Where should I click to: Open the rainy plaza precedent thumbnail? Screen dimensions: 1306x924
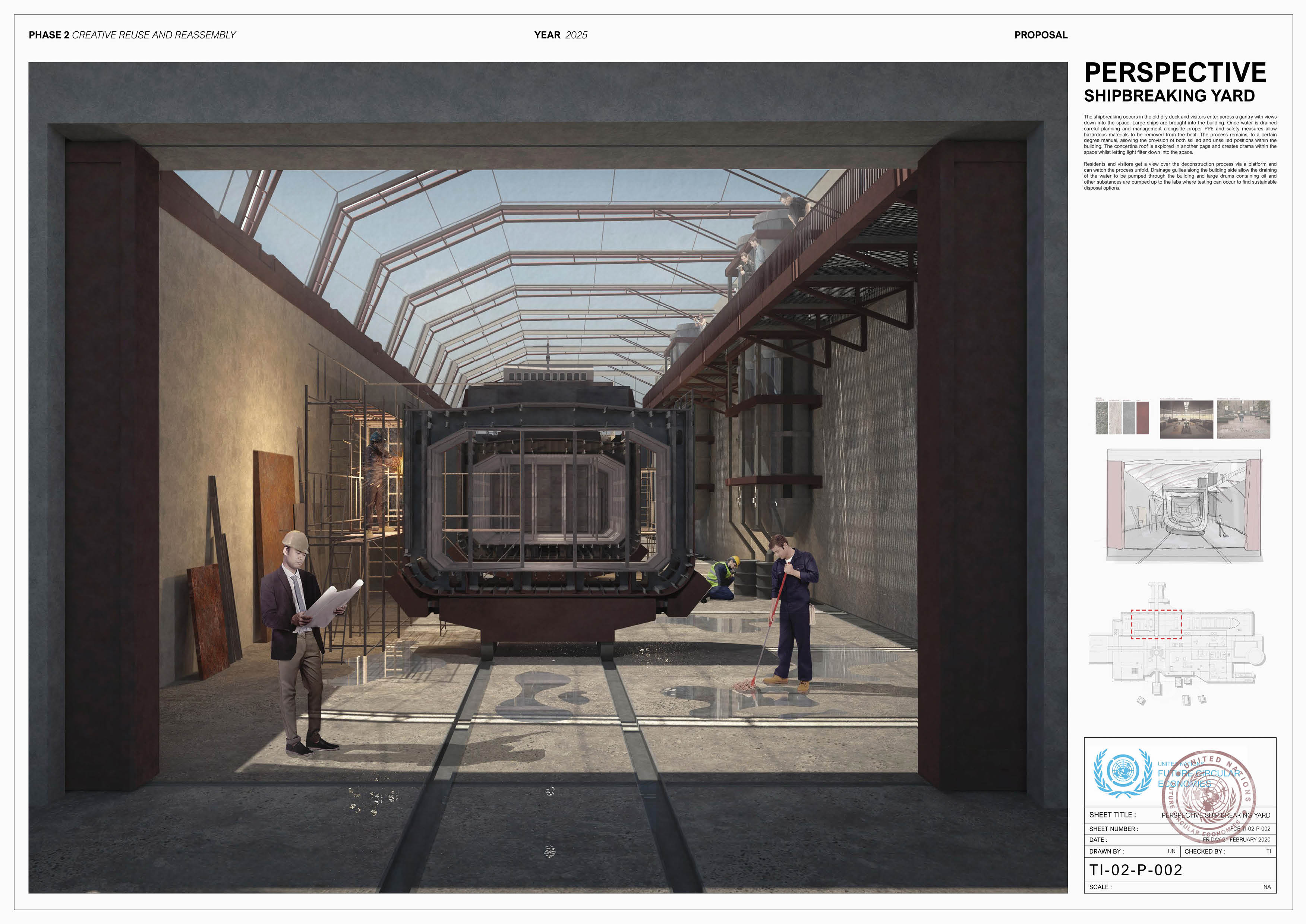1243,419
